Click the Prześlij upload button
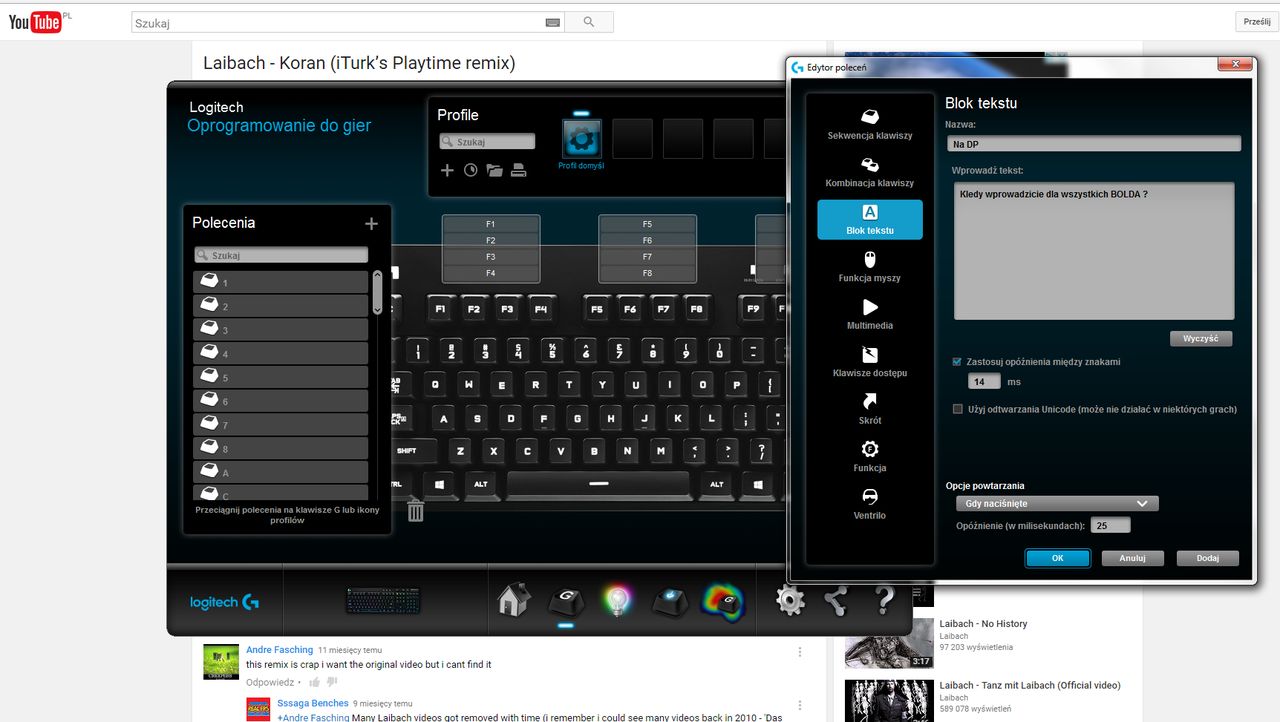Screen dimensions: 1280x722 tap(1256, 21)
